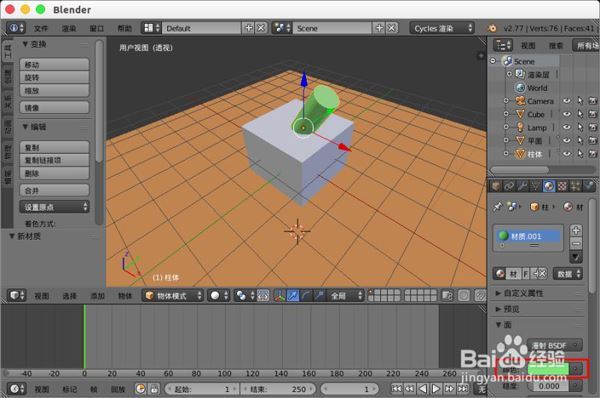Click the 合并 (Join) button
Screen dimensions: 600x398
(x=54, y=190)
